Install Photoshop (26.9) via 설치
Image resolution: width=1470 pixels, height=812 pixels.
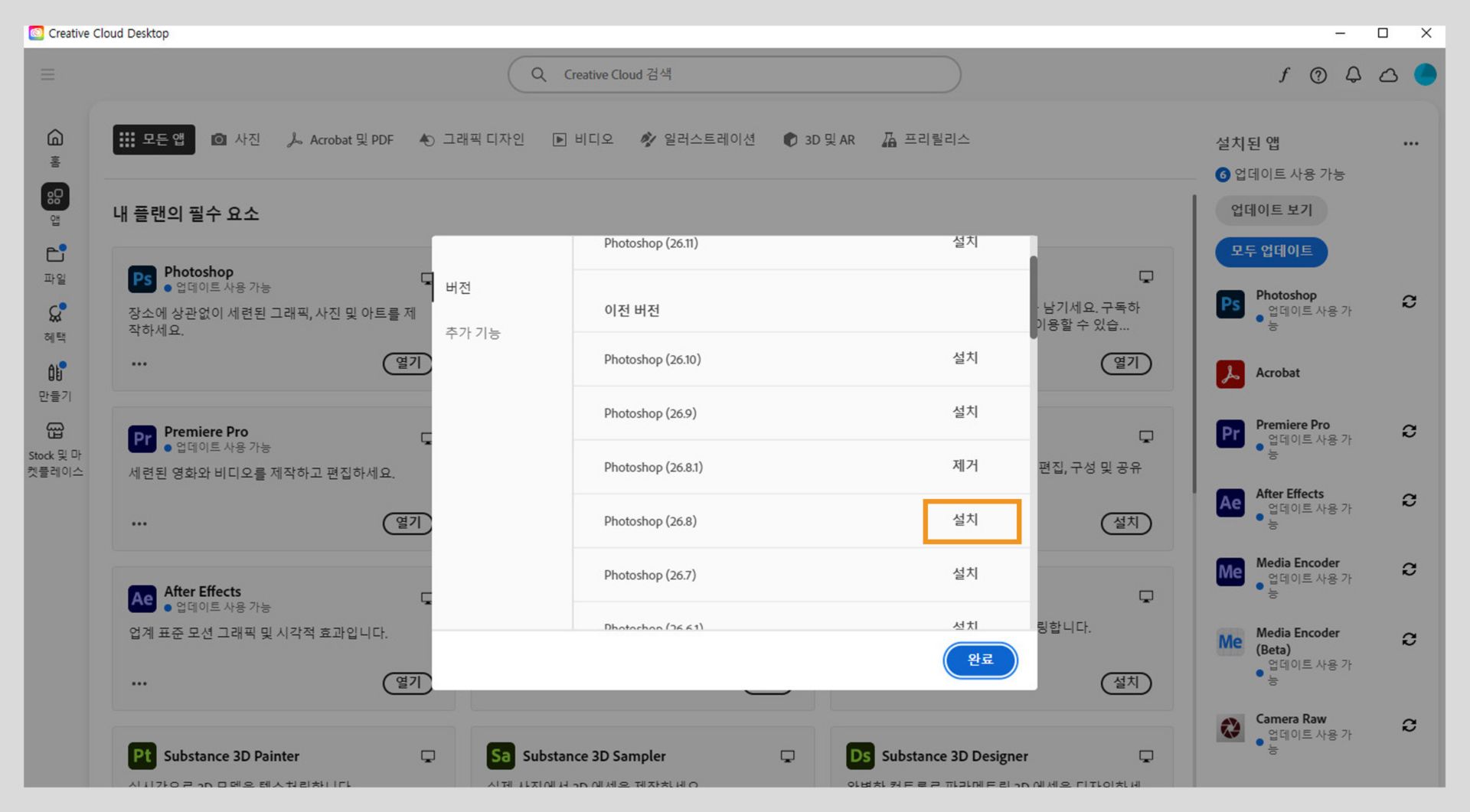pyautogui.click(x=965, y=412)
